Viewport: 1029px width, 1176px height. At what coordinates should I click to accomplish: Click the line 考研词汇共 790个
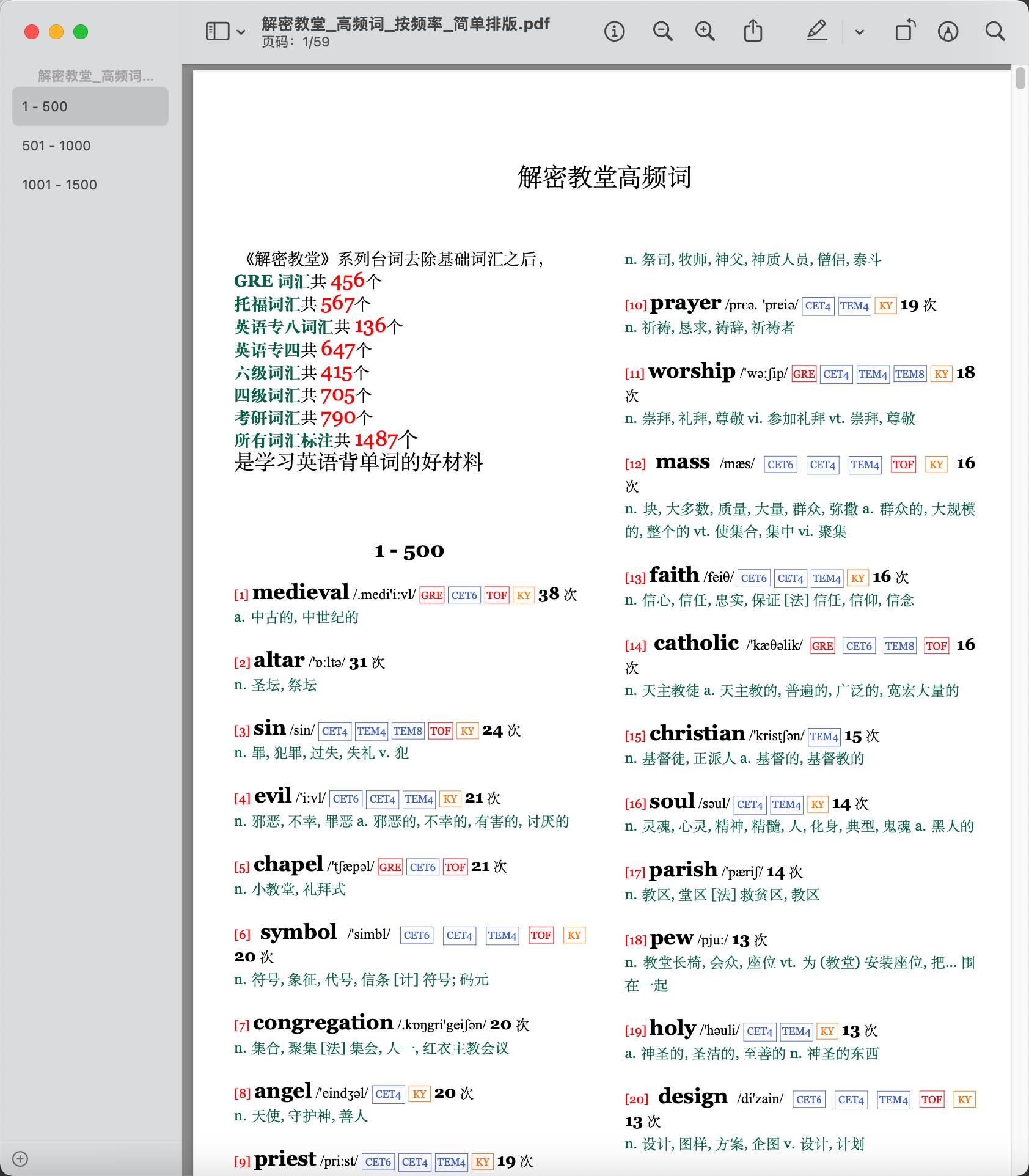303,418
